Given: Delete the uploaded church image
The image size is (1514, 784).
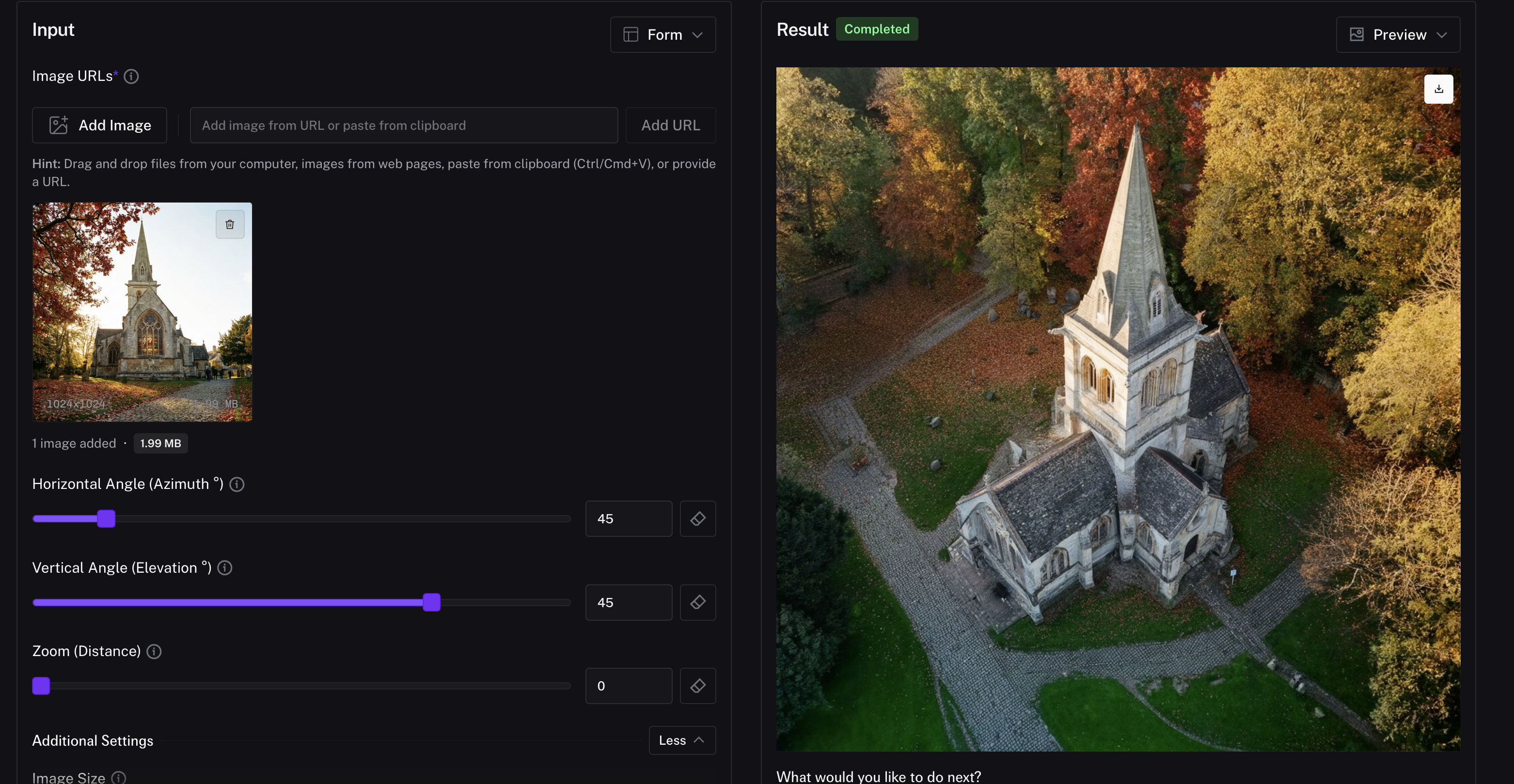Looking at the screenshot, I should (x=230, y=224).
